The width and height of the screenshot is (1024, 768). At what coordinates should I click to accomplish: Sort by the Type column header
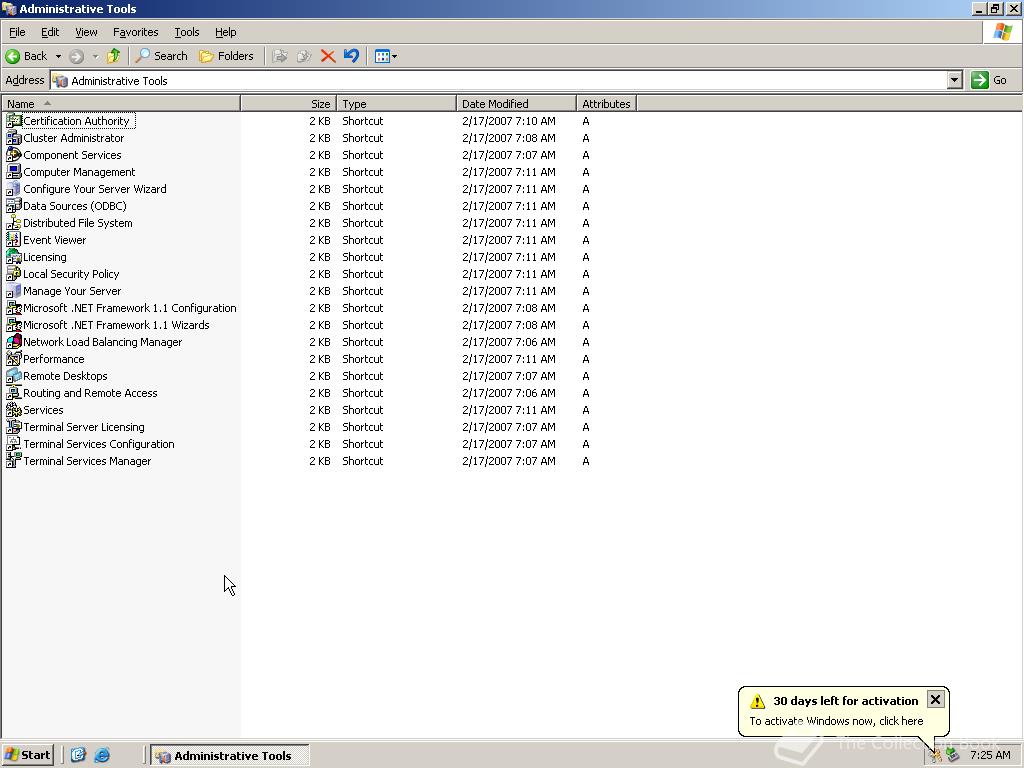(x=396, y=104)
